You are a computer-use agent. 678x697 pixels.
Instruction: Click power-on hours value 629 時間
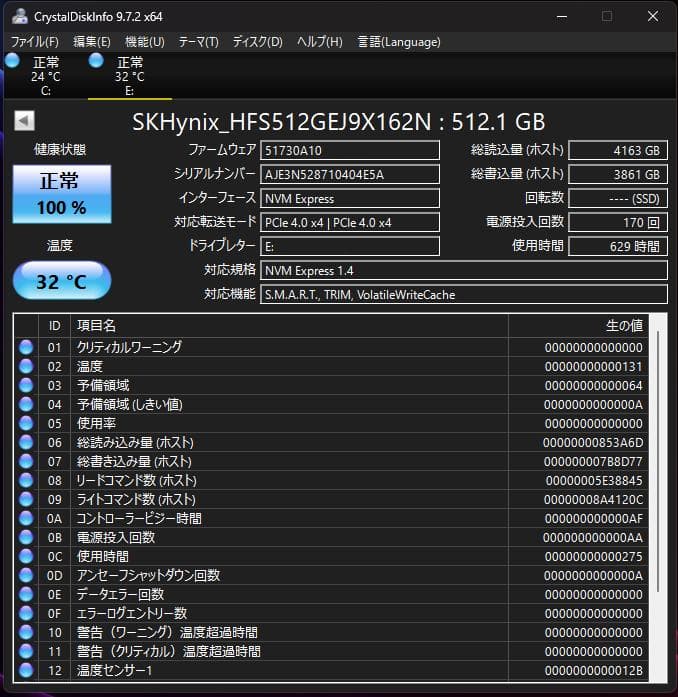tap(618, 246)
